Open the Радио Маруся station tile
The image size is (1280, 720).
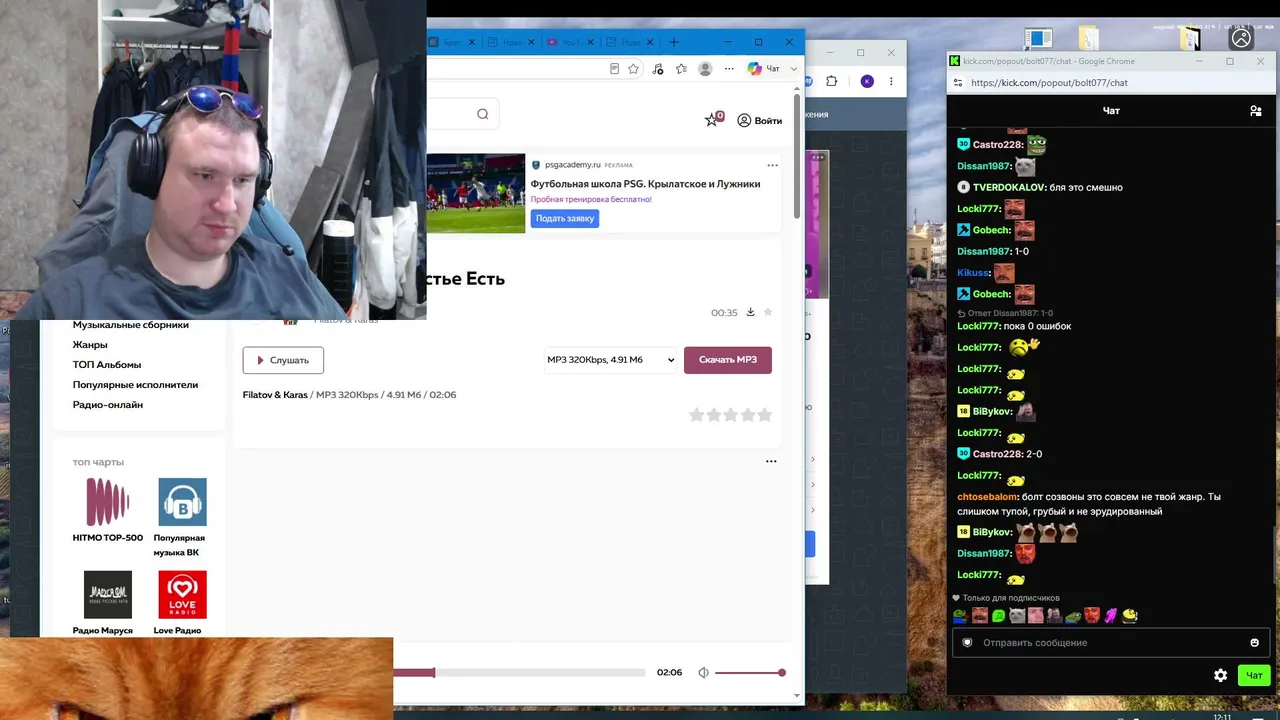pos(108,603)
